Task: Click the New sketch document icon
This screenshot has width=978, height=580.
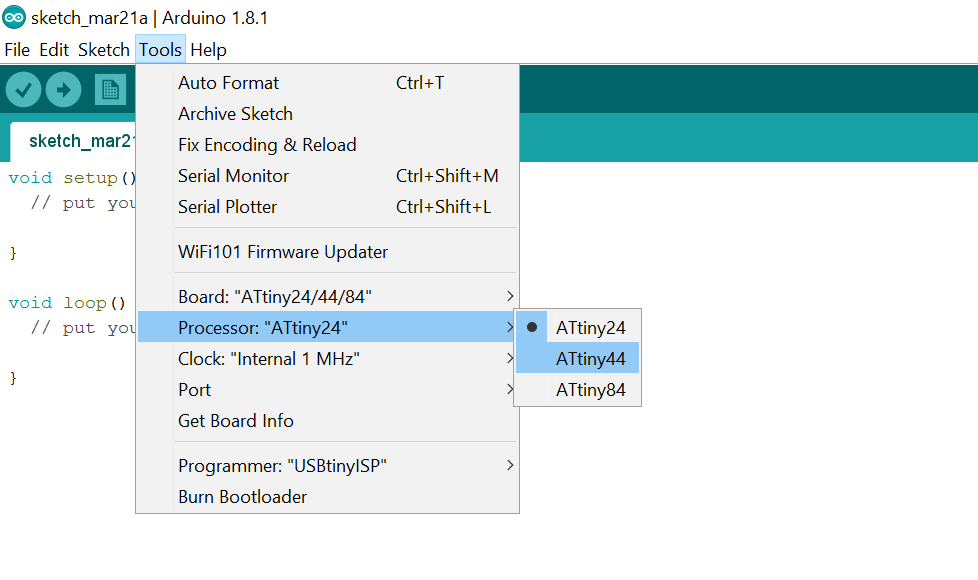Action: [x=110, y=90]
